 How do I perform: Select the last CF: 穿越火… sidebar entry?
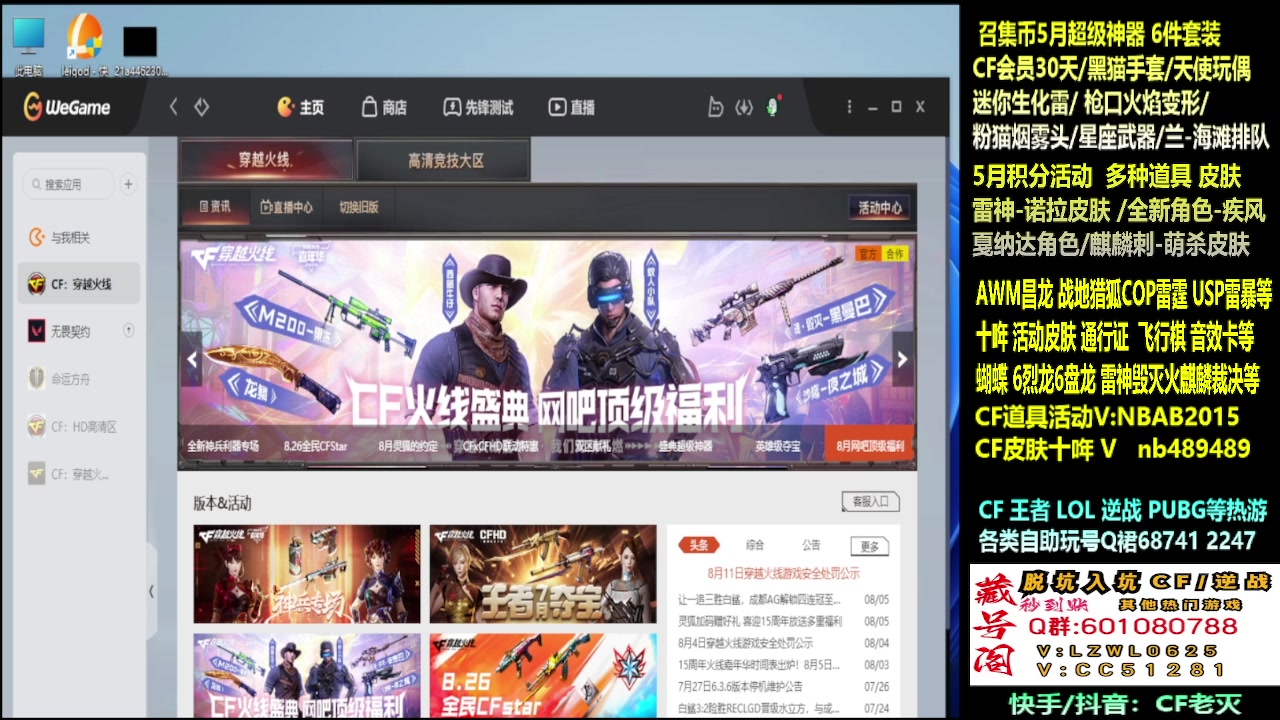78,474
